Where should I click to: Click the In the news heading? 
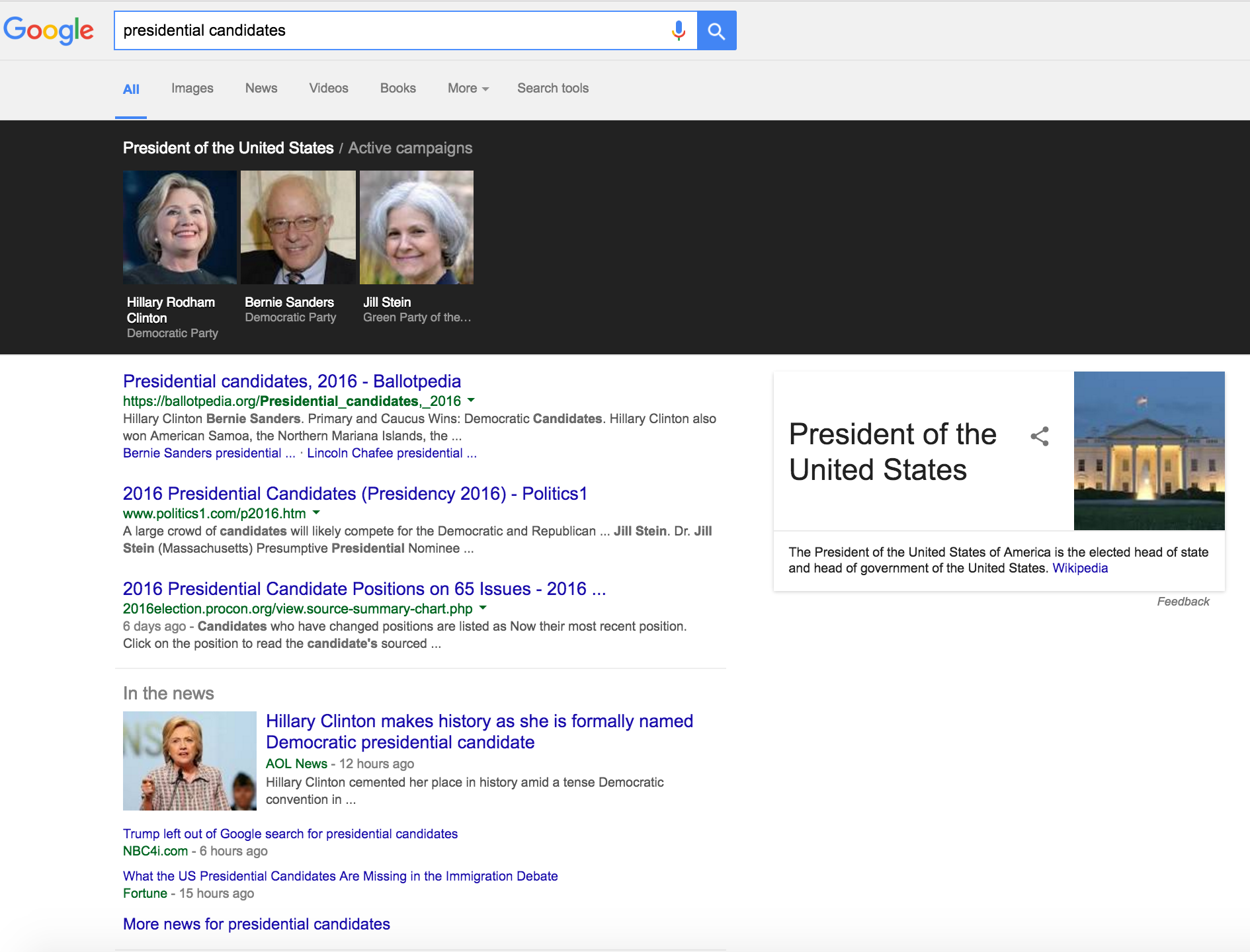tap(169, 694)
